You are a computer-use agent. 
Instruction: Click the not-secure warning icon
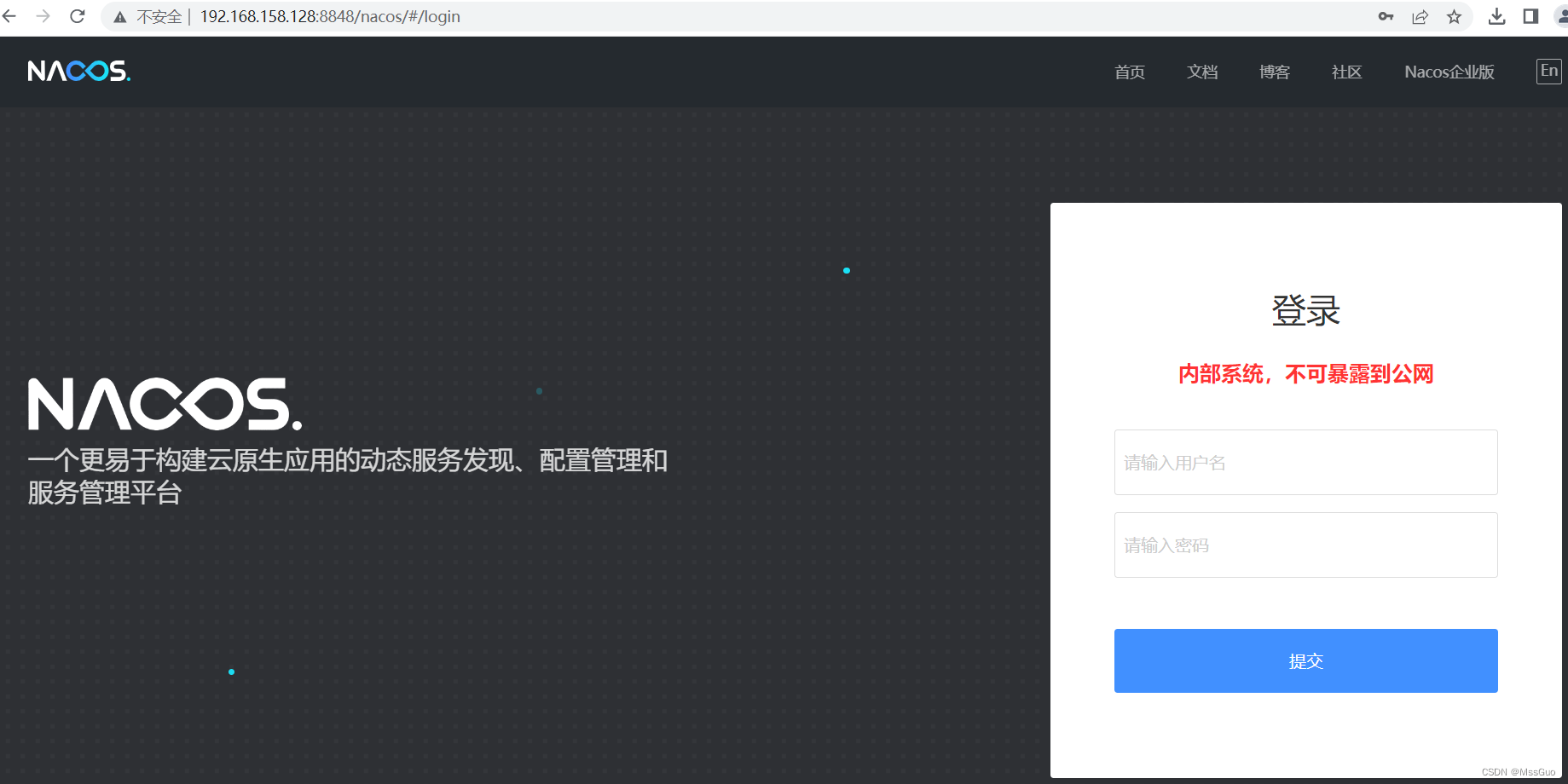coord(120,17)
